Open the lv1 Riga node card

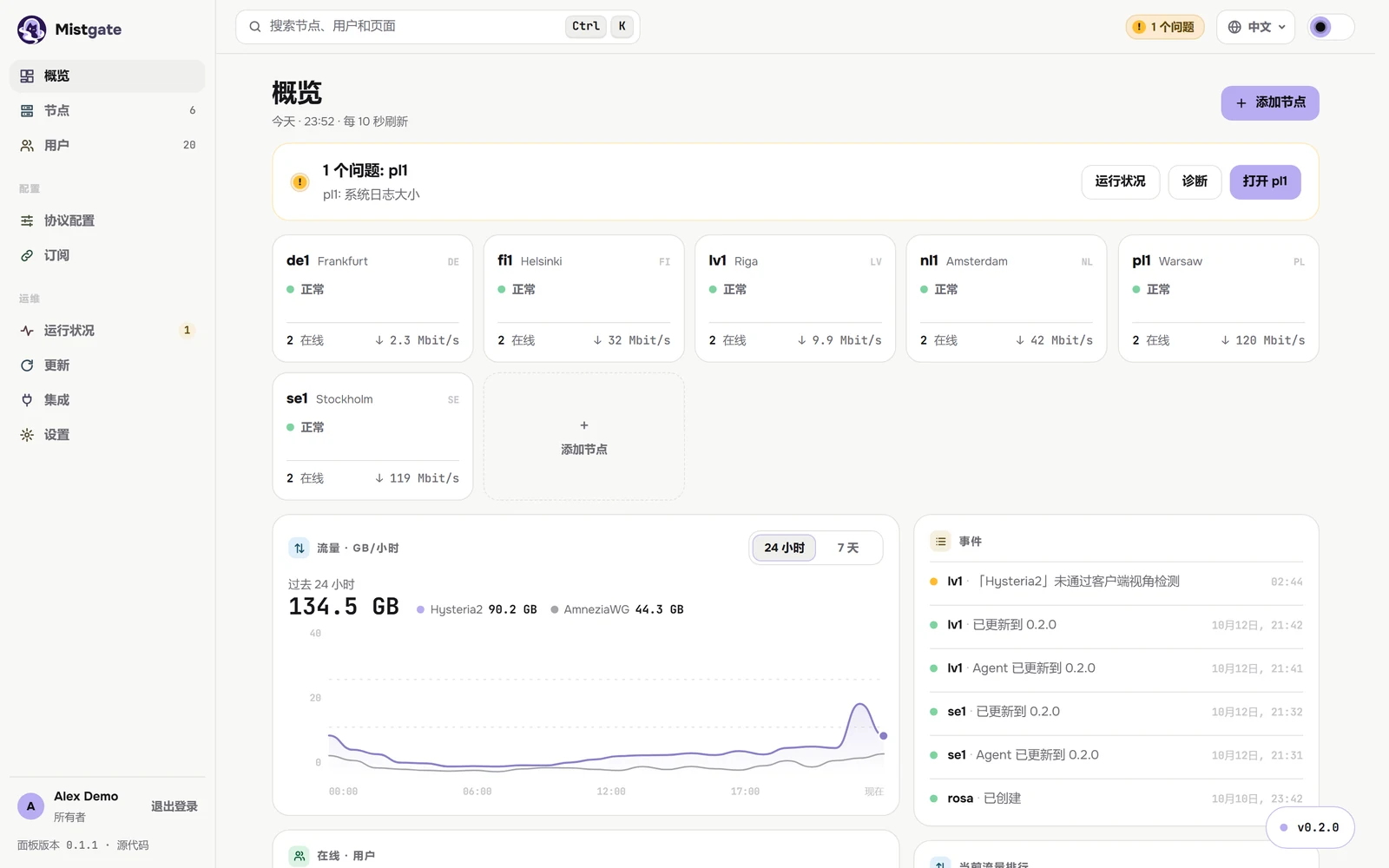click(x=795, y=299)
